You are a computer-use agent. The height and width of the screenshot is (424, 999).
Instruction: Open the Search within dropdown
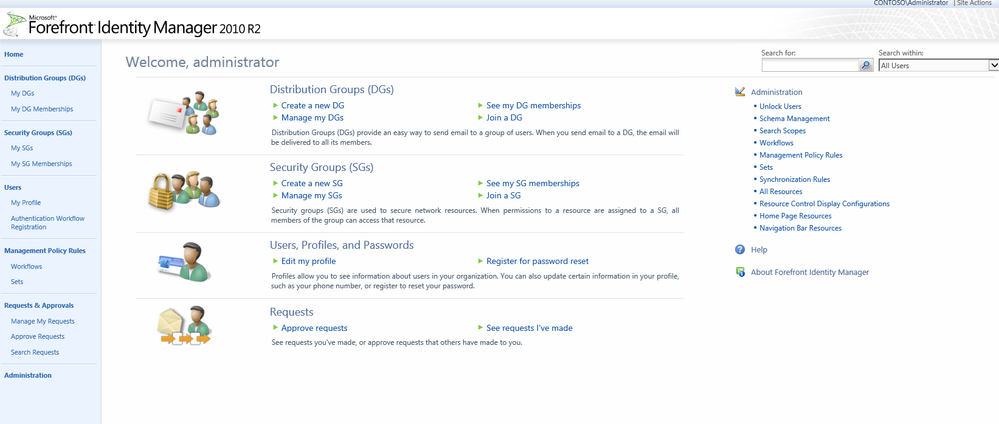993,66
